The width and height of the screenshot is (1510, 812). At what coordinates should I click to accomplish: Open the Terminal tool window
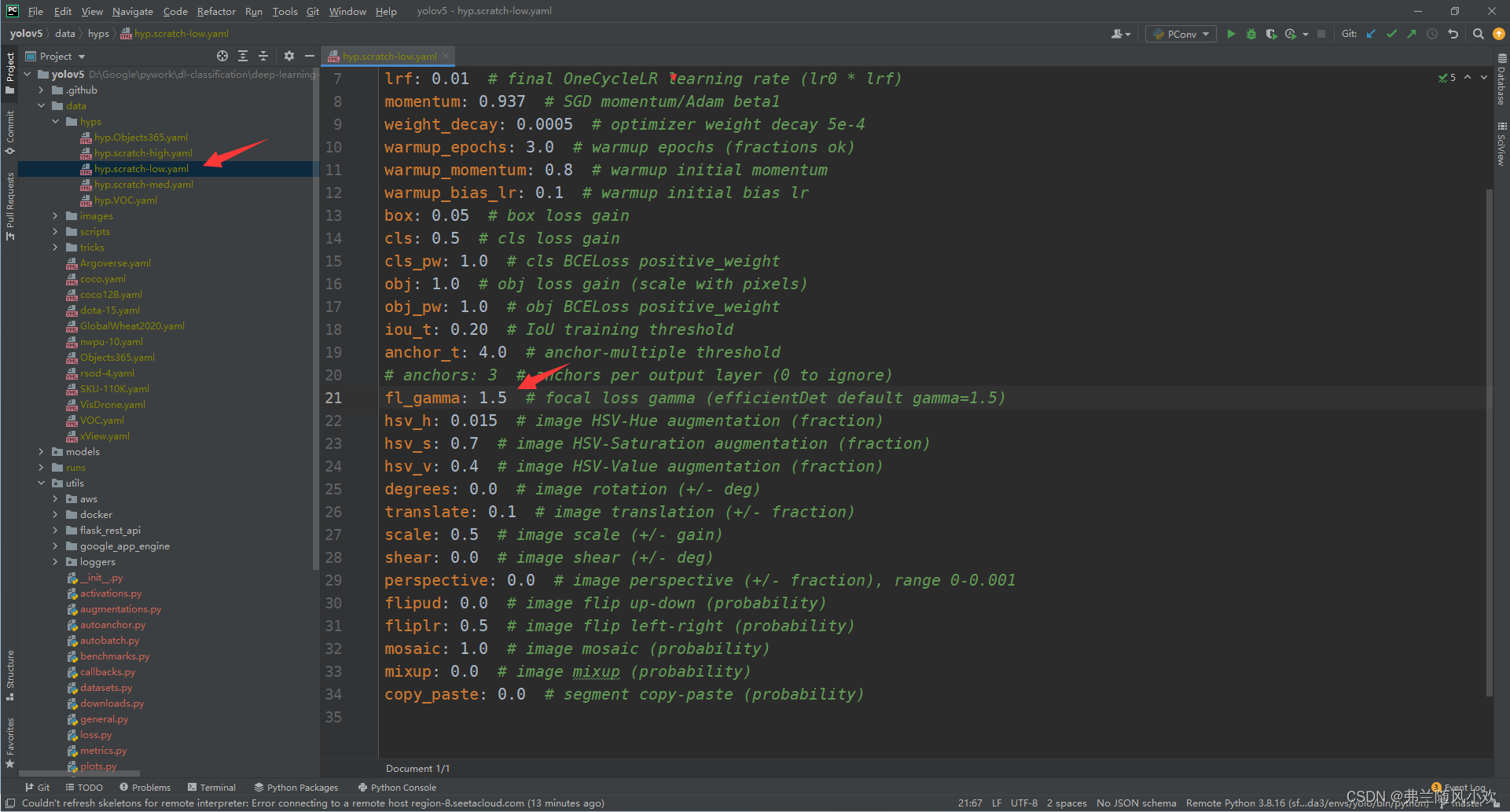click(211, 788)
